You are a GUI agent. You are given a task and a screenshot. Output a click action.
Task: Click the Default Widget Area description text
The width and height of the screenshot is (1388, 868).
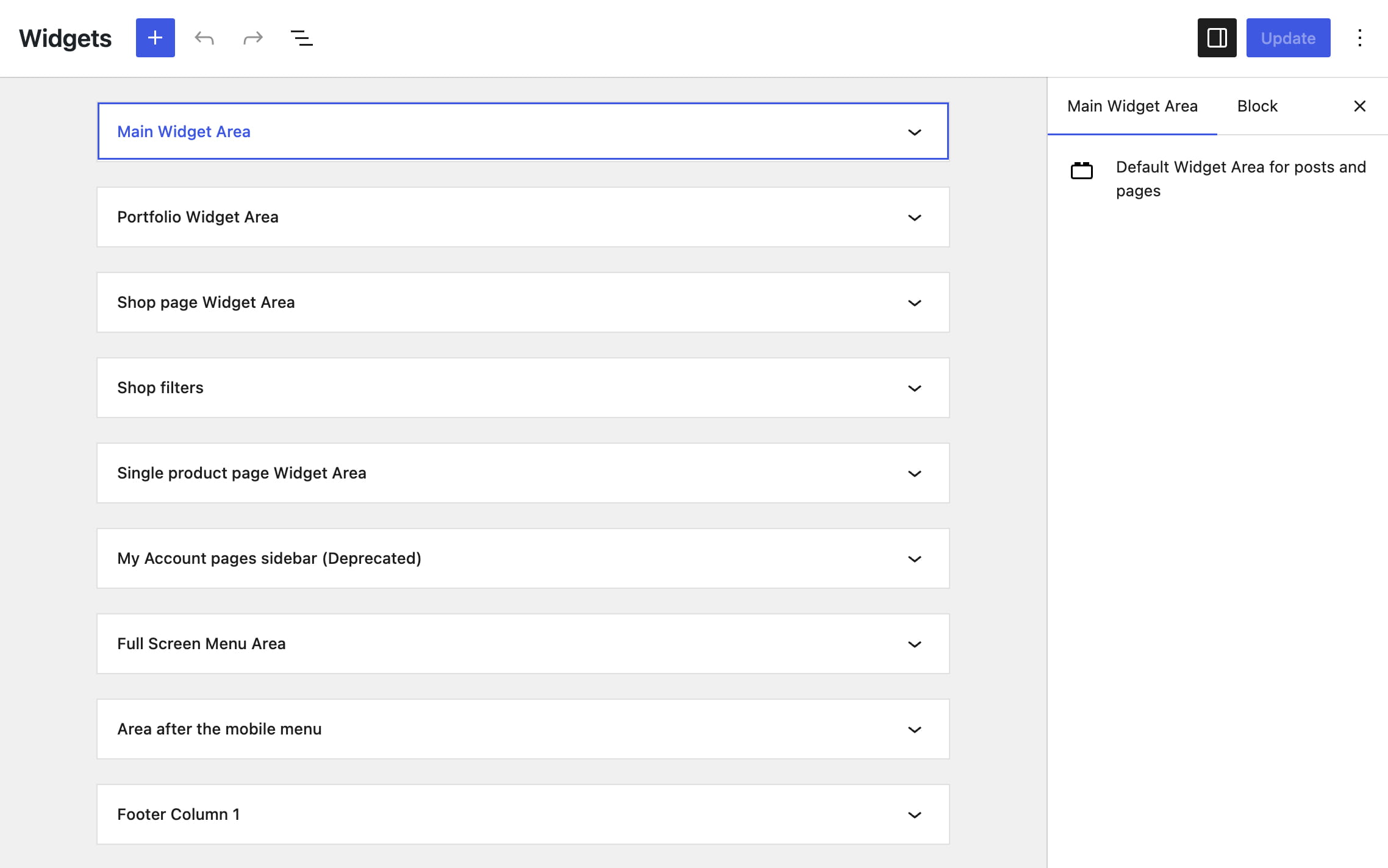click(1240, 179)
